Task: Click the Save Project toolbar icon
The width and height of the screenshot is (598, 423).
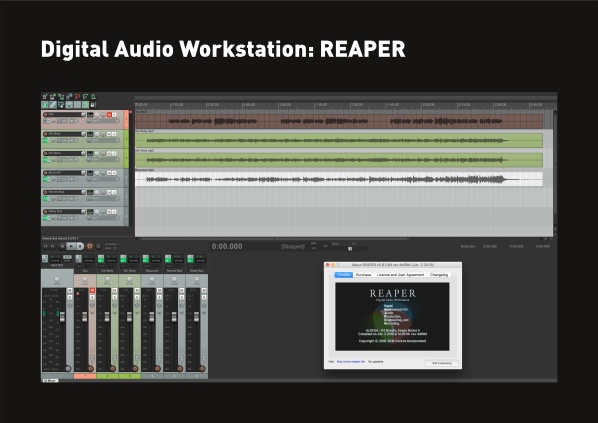Action: (61, 97)
